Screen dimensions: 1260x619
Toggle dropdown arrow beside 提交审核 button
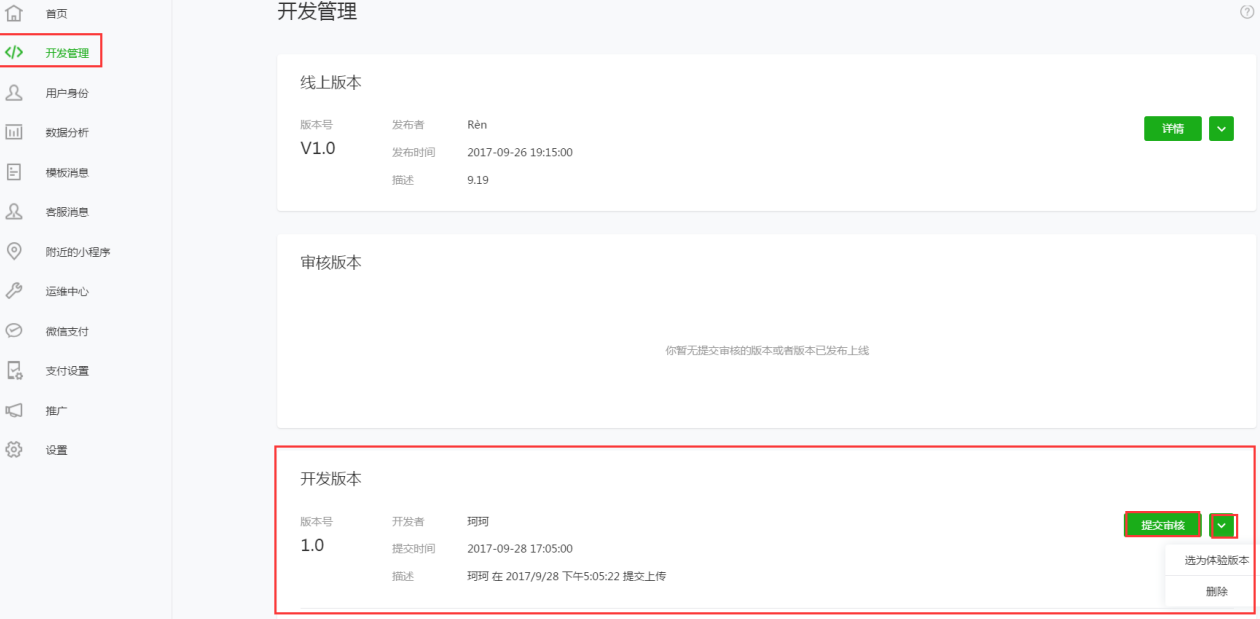click(1221, 525)
